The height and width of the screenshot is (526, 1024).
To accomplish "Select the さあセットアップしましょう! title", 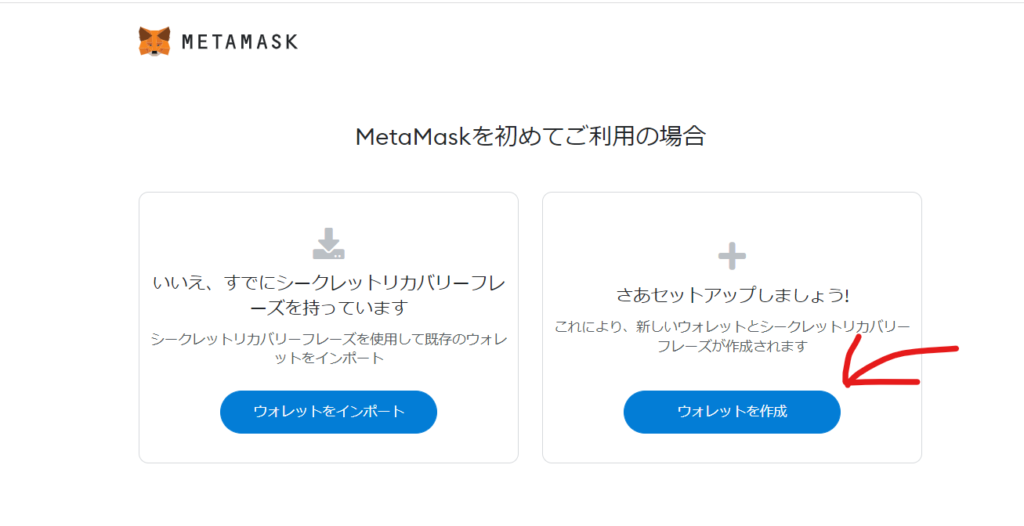I will point(731,295).
